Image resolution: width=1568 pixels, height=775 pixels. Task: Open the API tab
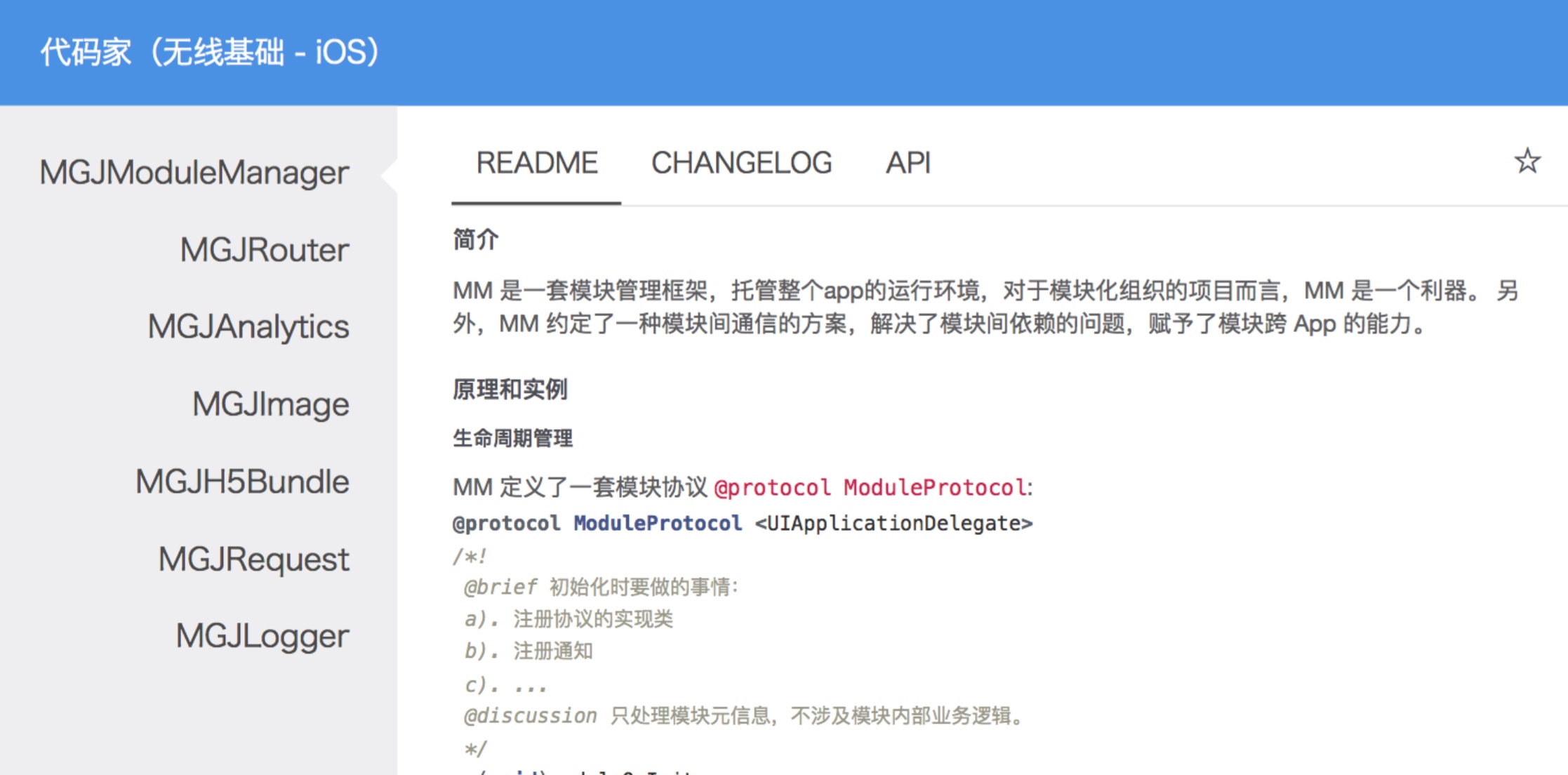[908, 164]
